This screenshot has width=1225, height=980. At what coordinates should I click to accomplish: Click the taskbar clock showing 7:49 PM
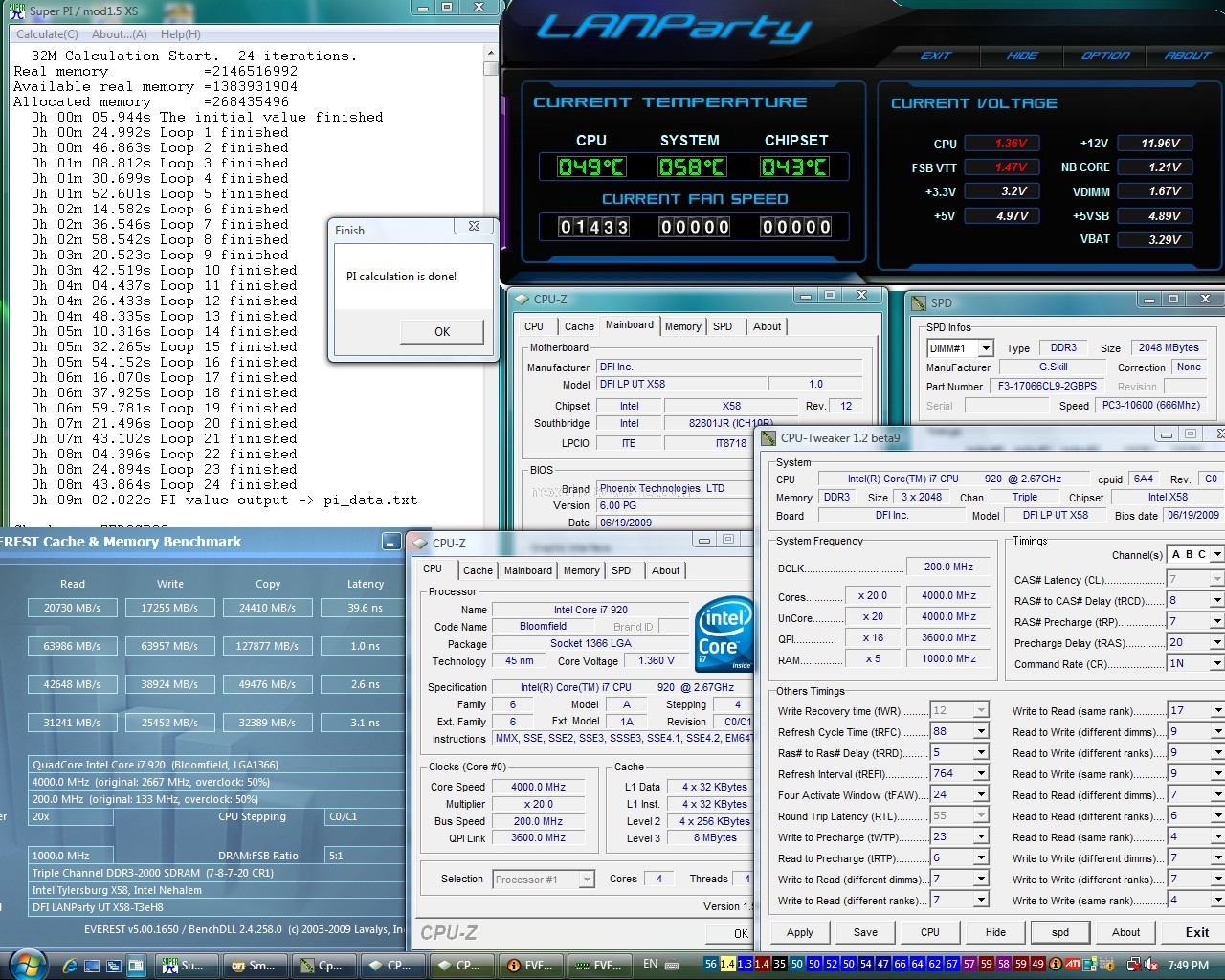click(x=1188, y=965)
